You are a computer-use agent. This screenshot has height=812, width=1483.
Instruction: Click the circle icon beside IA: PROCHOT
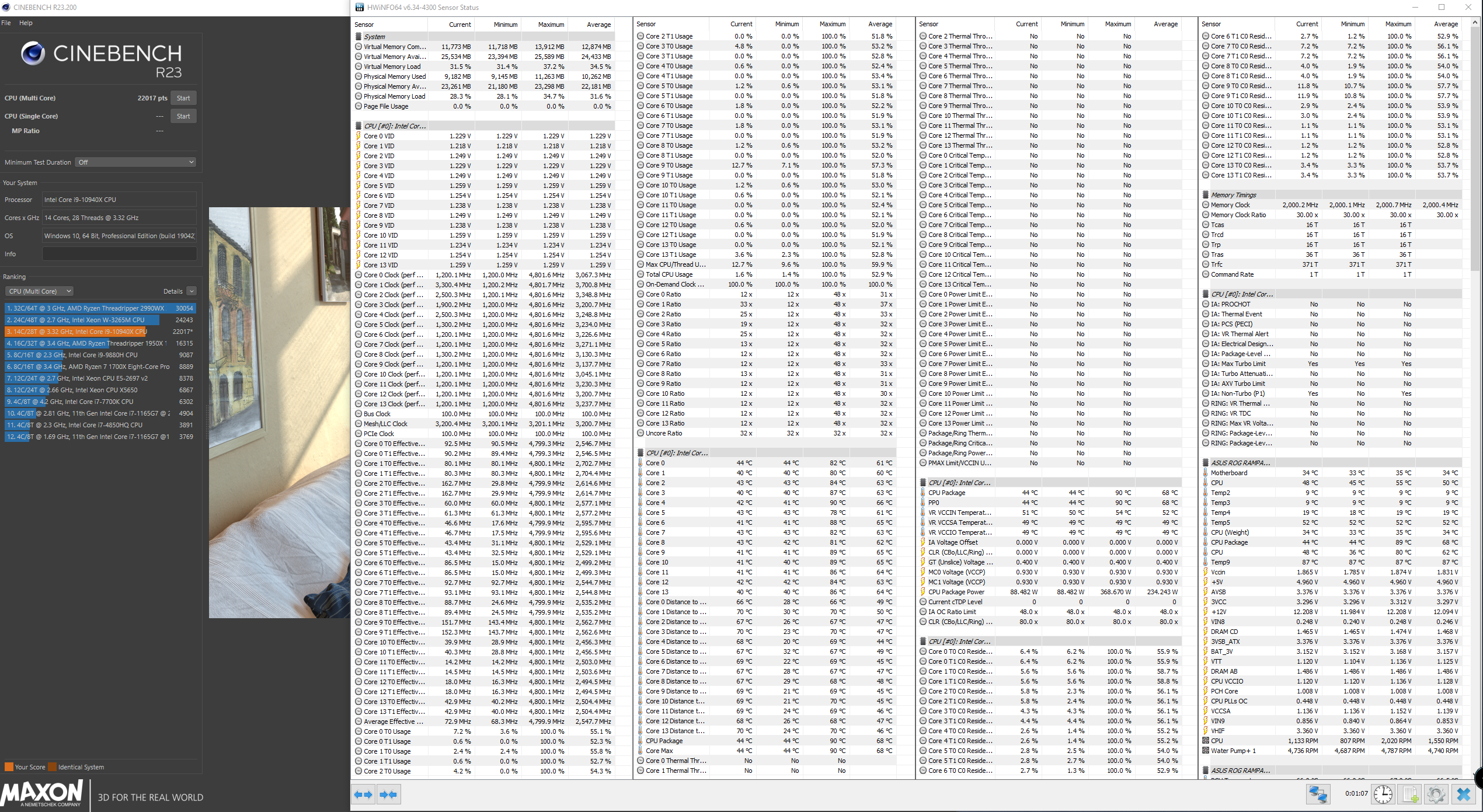tap(1206, 304)
